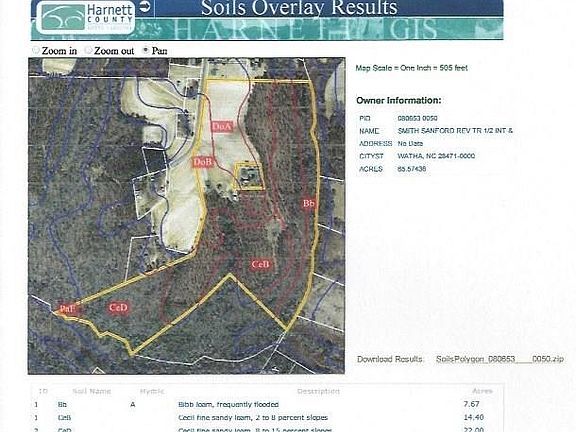Image resolution: width=576 pixels, height=432 pixels.
Task: Click the Hydric column header
Action: click(152, 392)
